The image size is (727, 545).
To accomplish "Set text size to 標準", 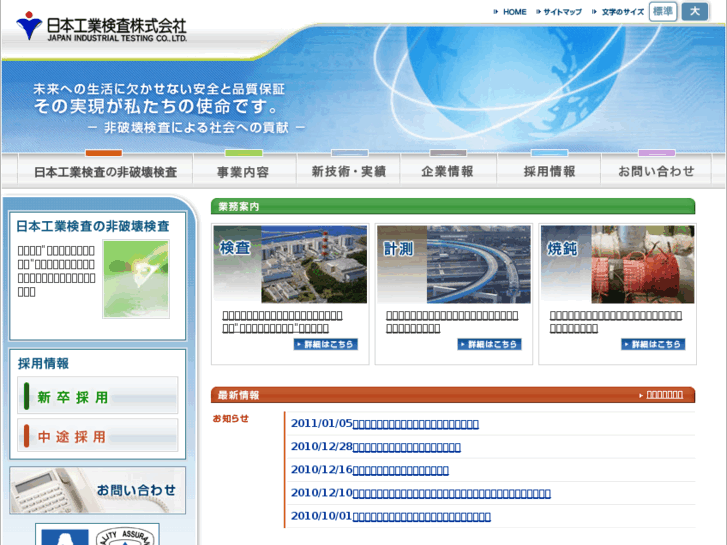I will [x=663, y=11].
